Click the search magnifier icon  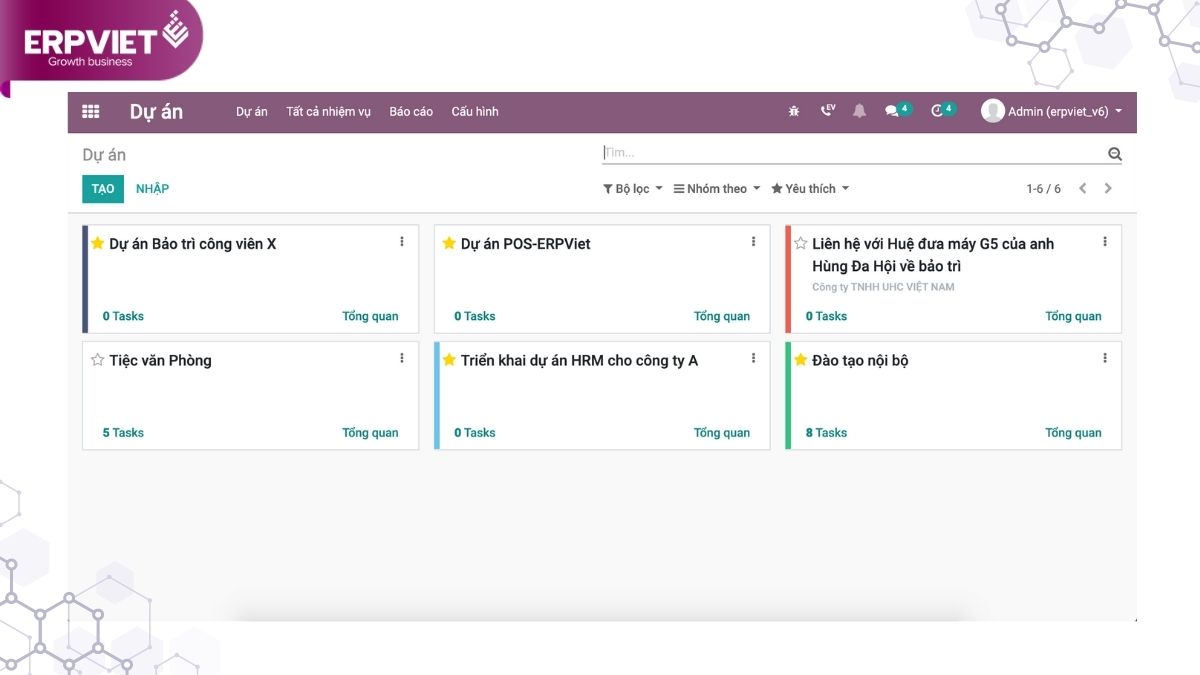coord(1114,154)
